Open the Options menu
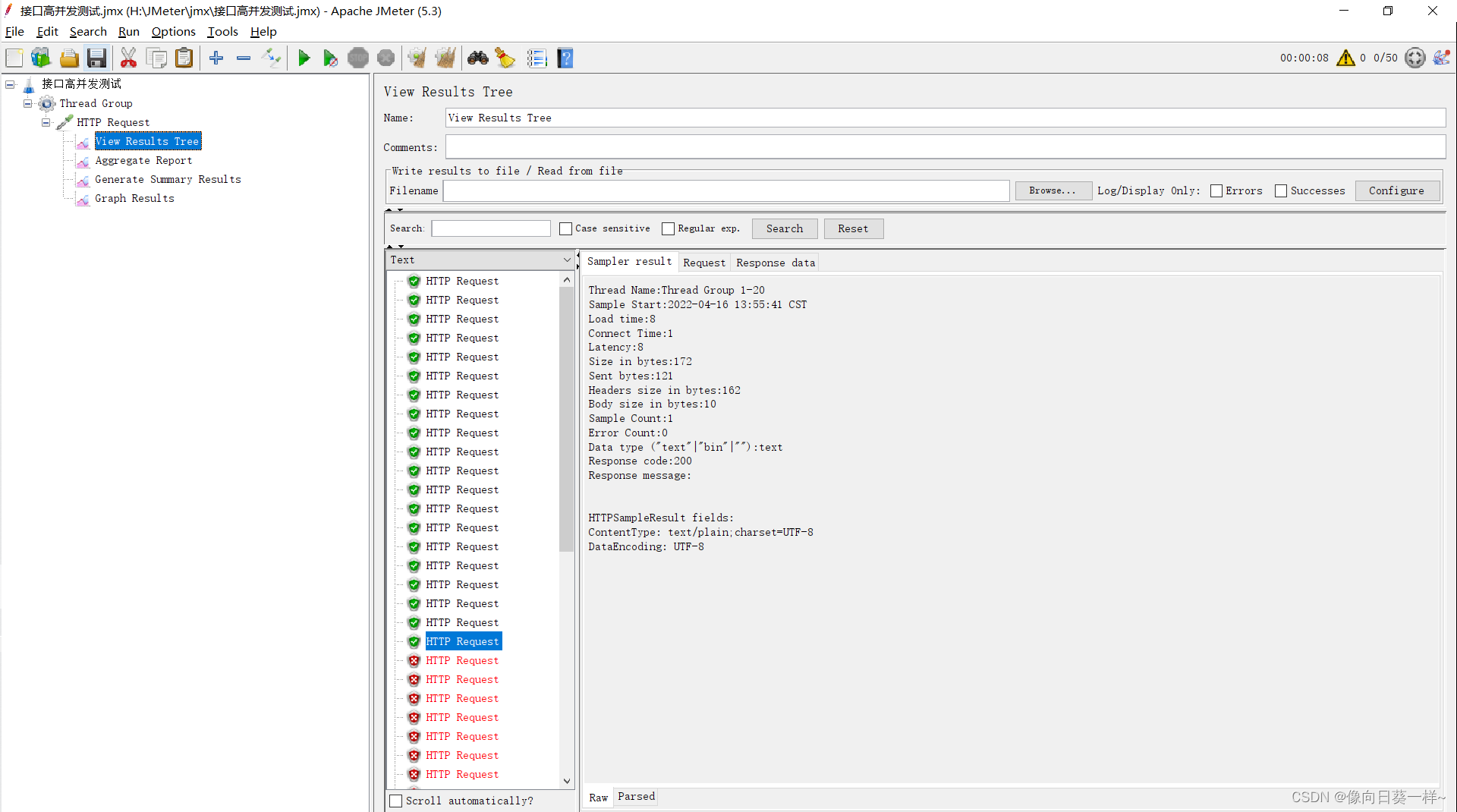 click(x=173, y=32)
